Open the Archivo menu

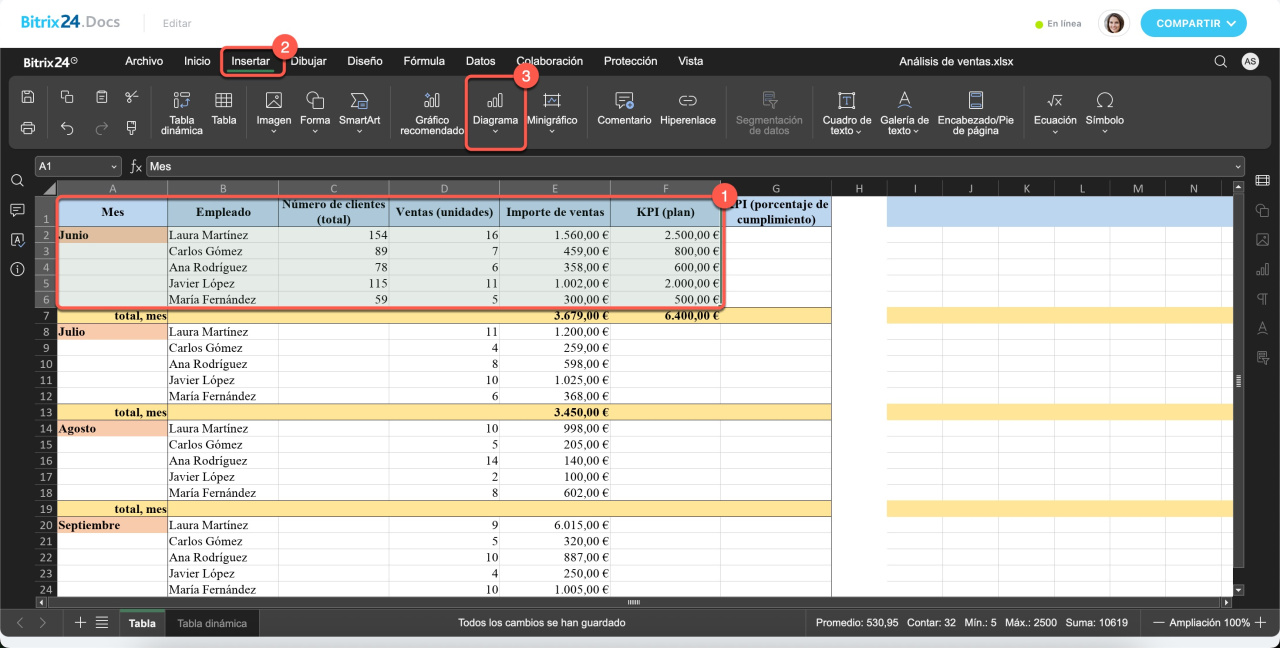pyautogui.click(x=144, y=61)
